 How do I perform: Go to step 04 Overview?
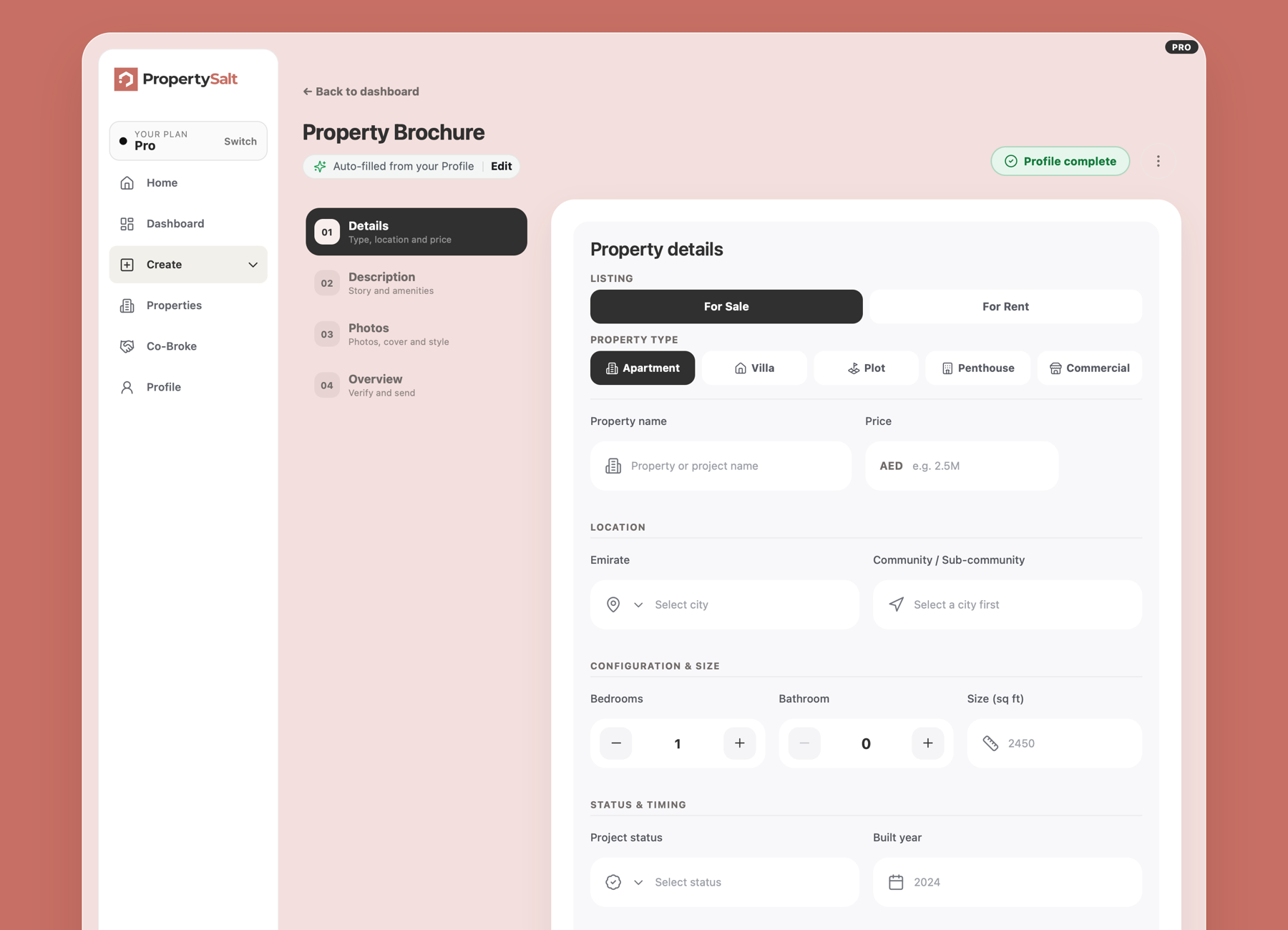point(416,385)
